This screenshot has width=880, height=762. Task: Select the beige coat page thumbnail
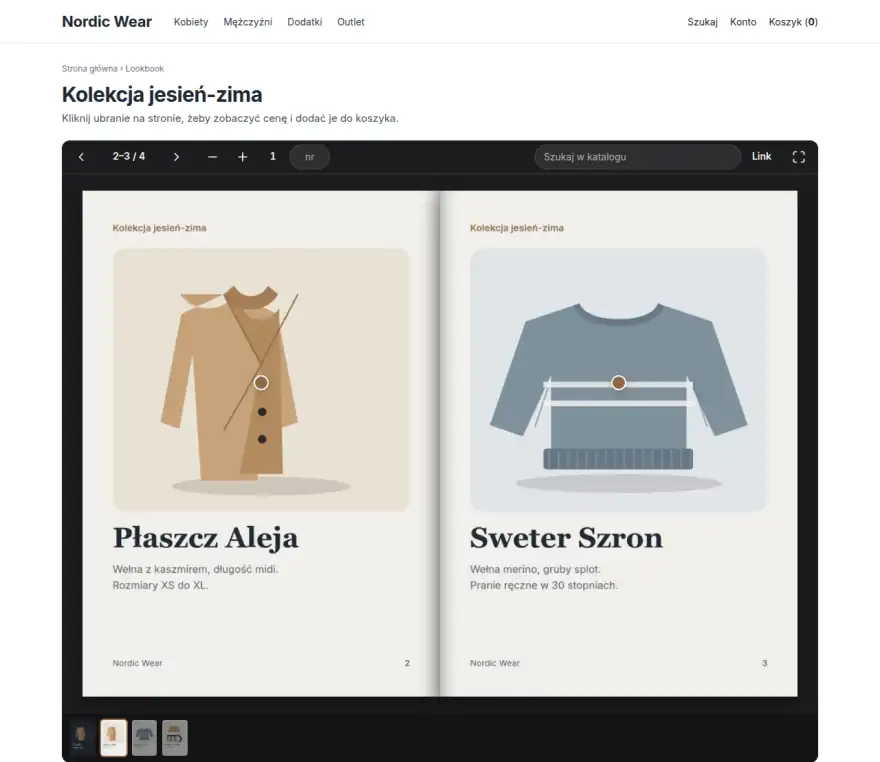click(x=113, y=737)
